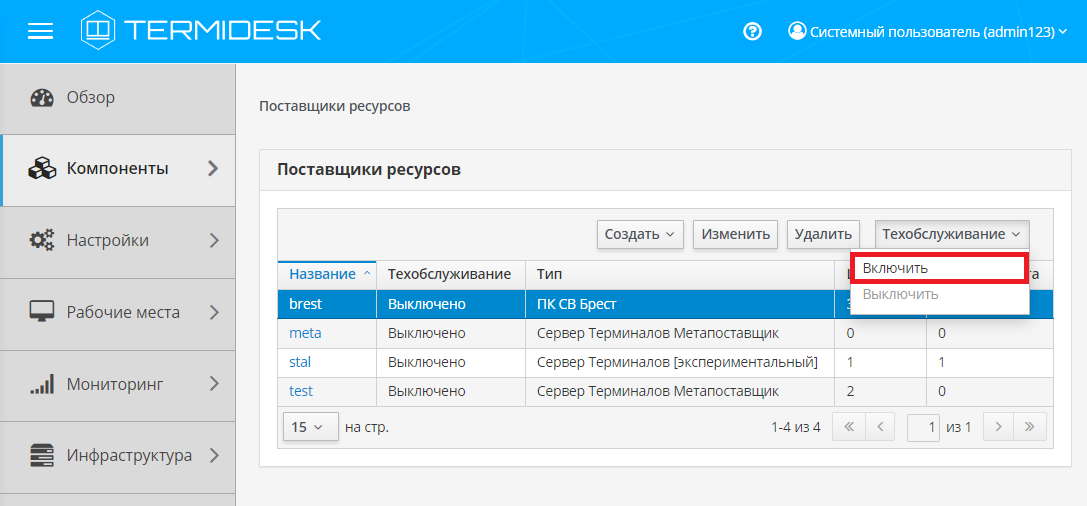
Task: Toggle the Техобслуживание dropdown menu
Action: click(x=951, y=234)
